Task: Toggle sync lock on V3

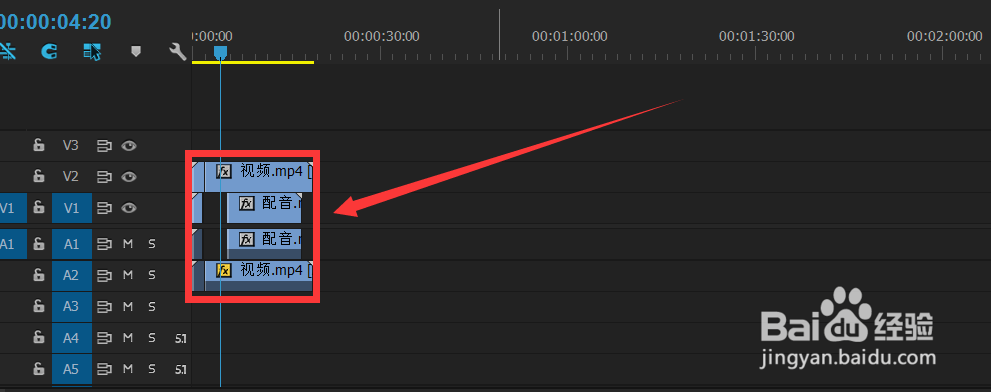Action: 104,146
